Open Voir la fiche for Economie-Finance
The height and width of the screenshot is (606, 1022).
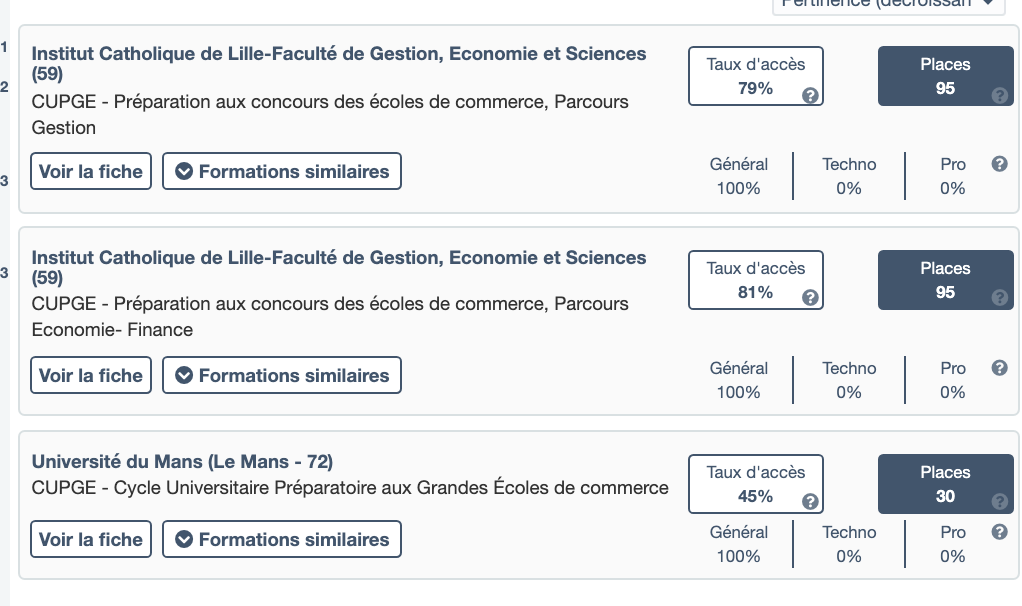point(91,375)
